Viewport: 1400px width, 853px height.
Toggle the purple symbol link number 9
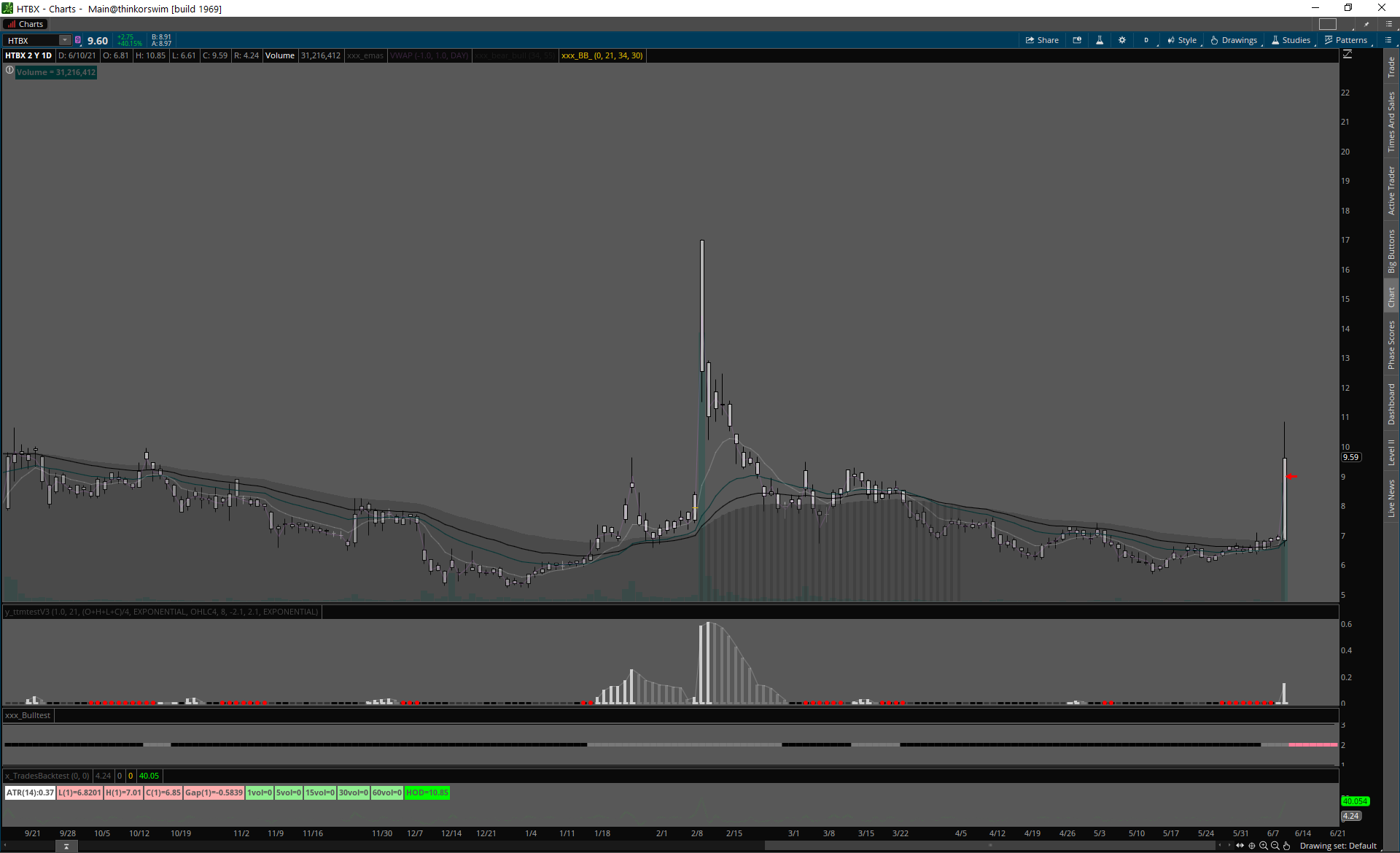click(x=78, y=40)
